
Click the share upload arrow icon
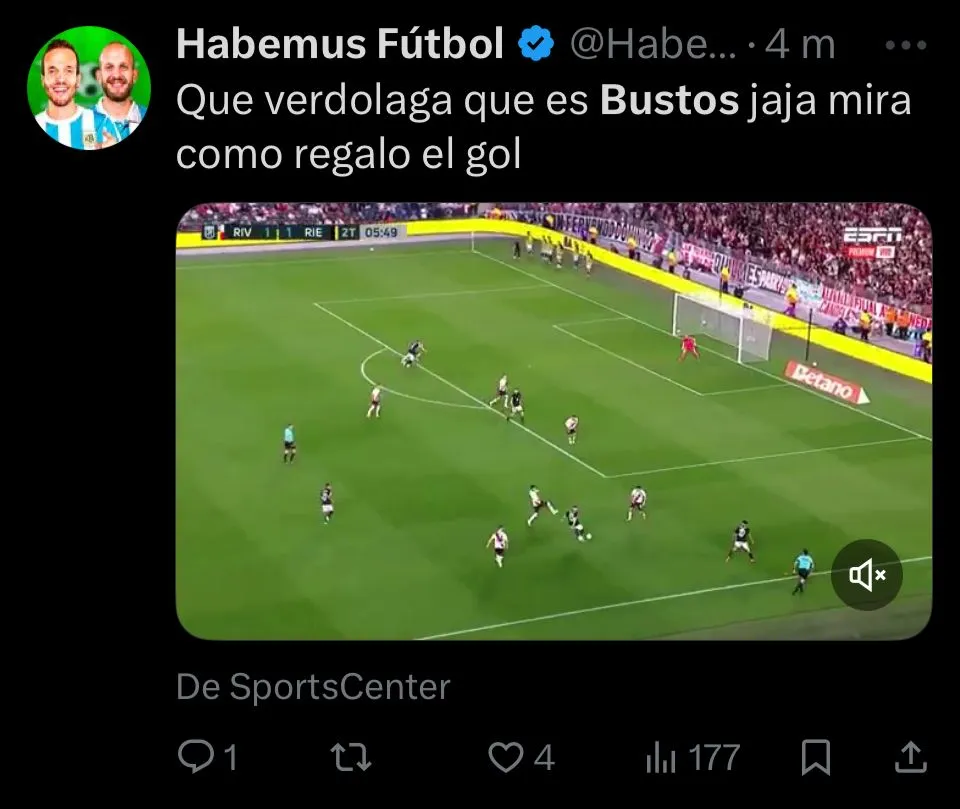coord(911,756)
